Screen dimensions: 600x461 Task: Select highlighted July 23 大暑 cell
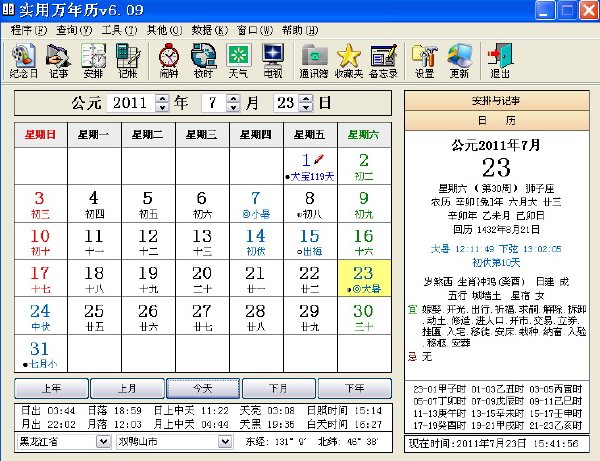pyautogui.click(x=364, y=279)
